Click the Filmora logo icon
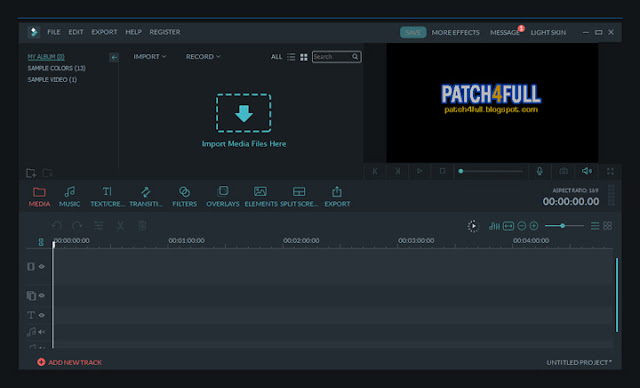 [x=34, y=32]
